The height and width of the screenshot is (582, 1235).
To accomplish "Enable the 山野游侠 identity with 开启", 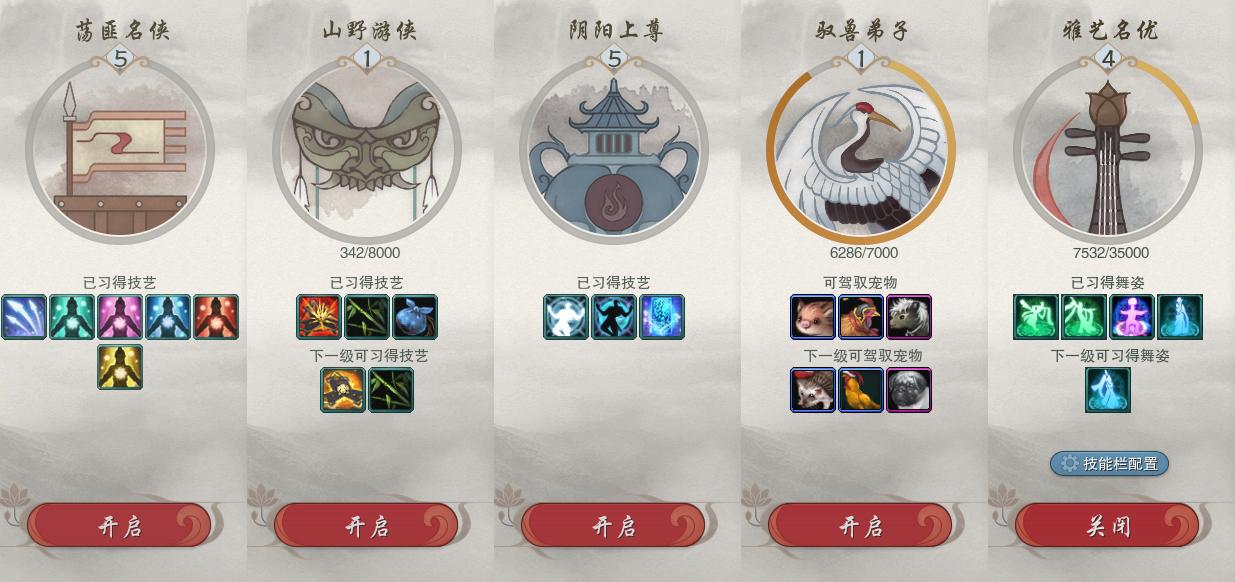I will (366, 526).
